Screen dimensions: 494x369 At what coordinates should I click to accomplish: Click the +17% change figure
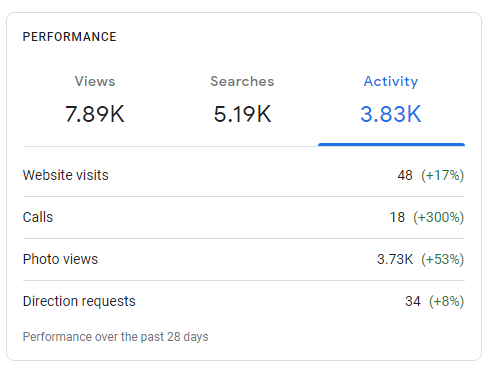tap(443, 175)
